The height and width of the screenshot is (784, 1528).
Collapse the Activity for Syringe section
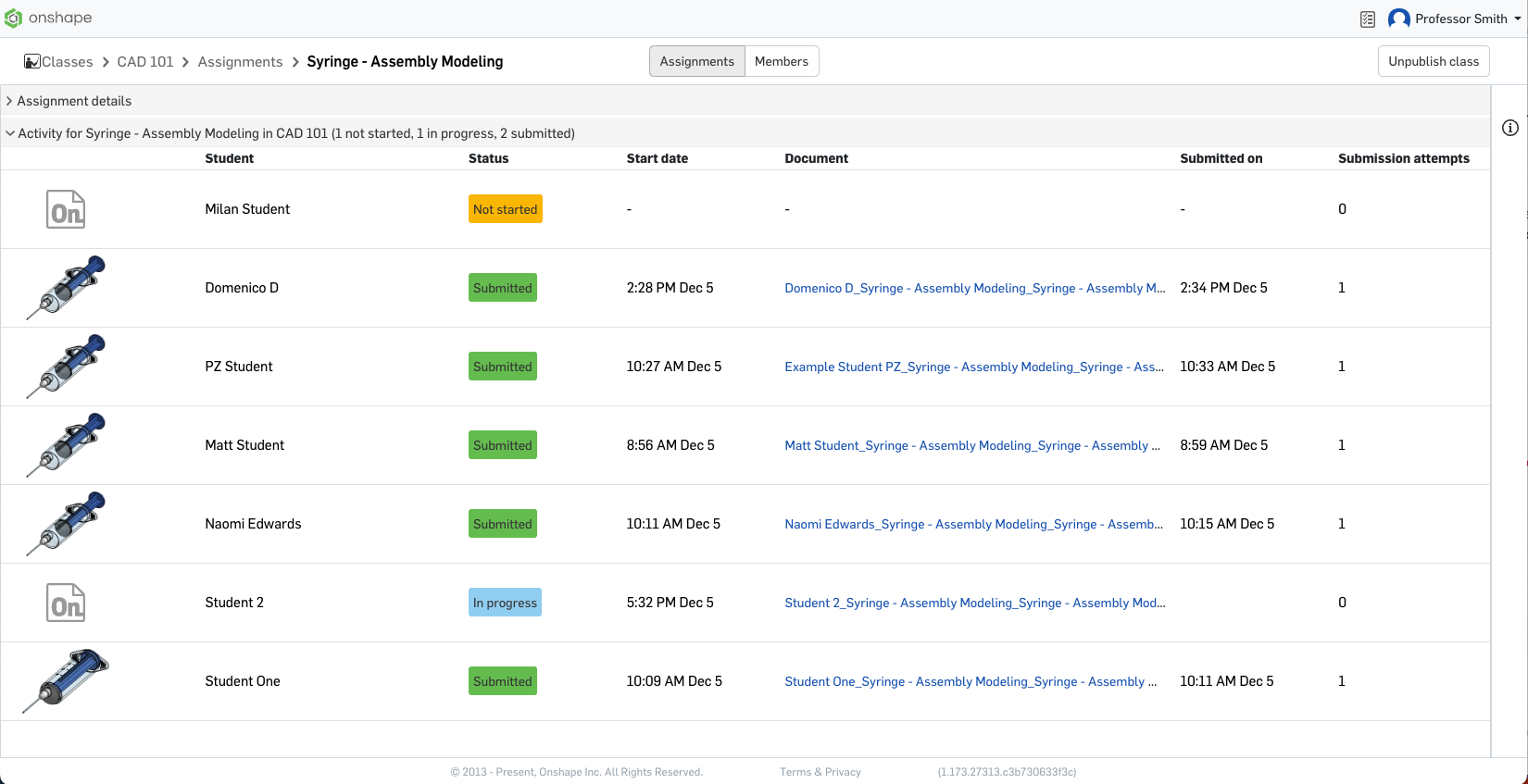10,133
